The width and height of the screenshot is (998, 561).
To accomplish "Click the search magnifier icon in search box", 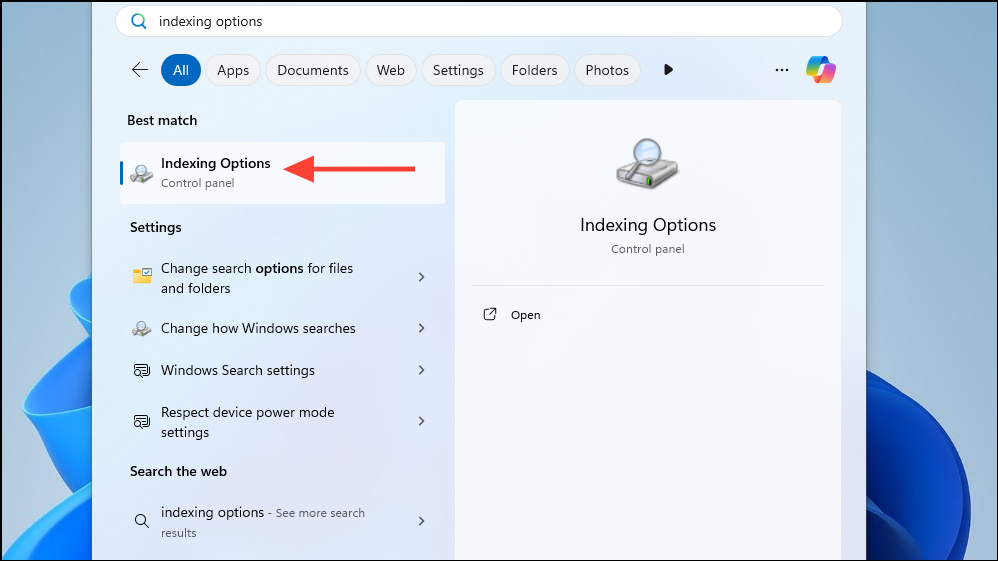I will tap(139, 22).
